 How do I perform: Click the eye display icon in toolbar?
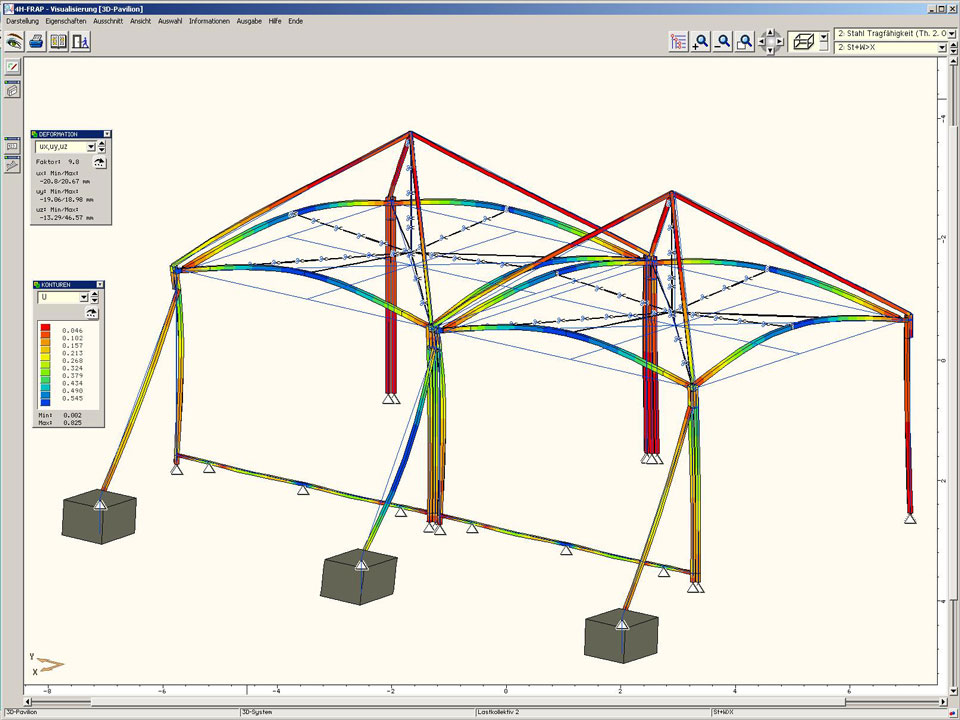tap(14, 41)
